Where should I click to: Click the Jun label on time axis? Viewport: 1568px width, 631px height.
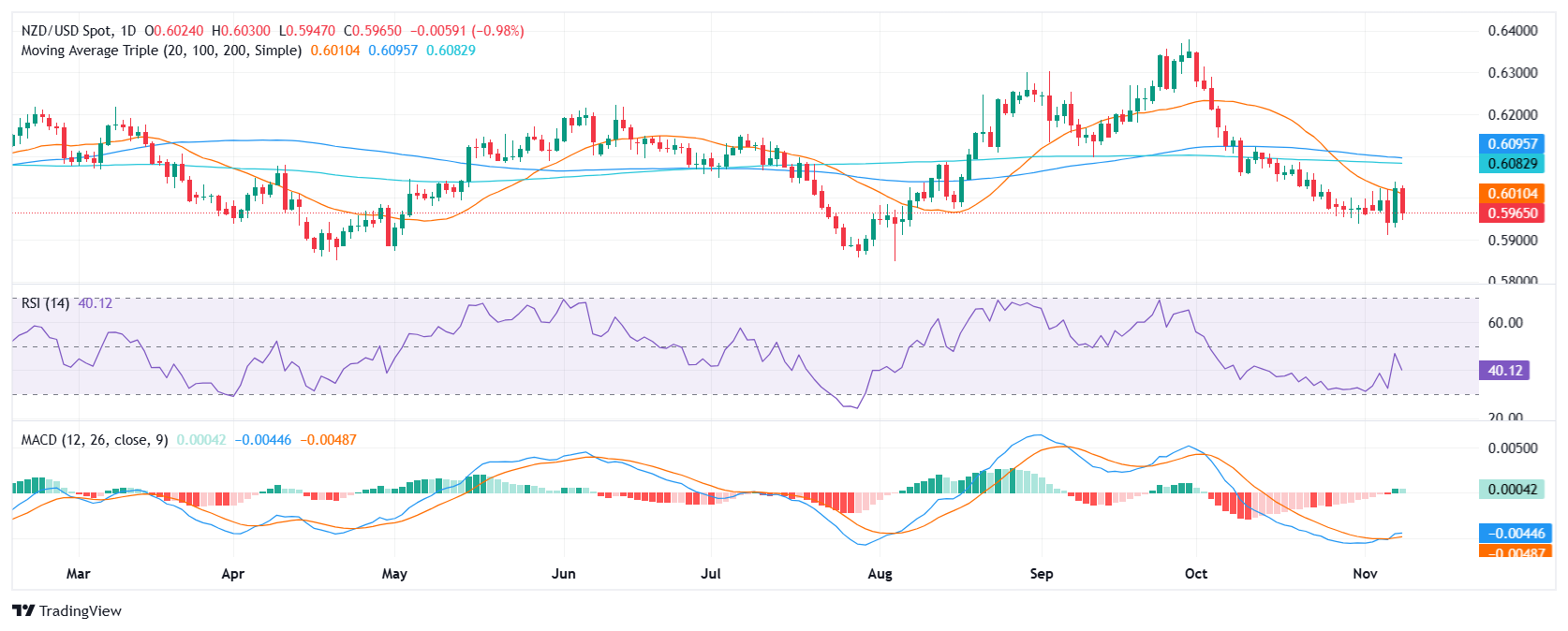tap(563, 573)
